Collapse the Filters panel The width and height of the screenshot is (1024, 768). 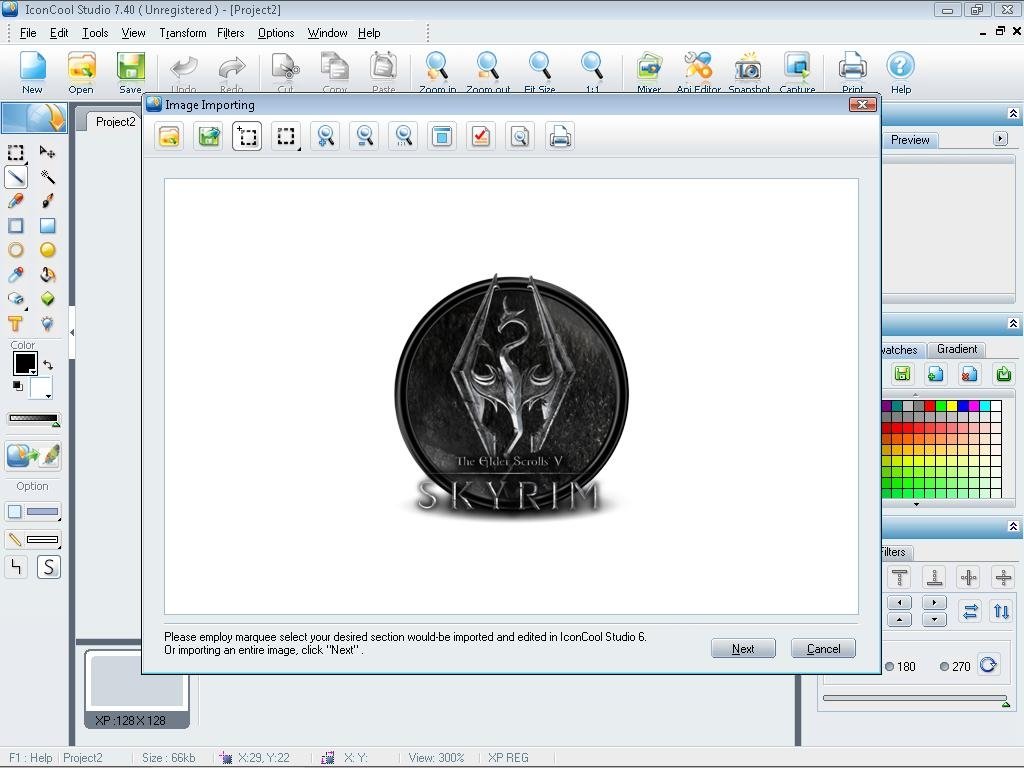[x=1013, y=526]
